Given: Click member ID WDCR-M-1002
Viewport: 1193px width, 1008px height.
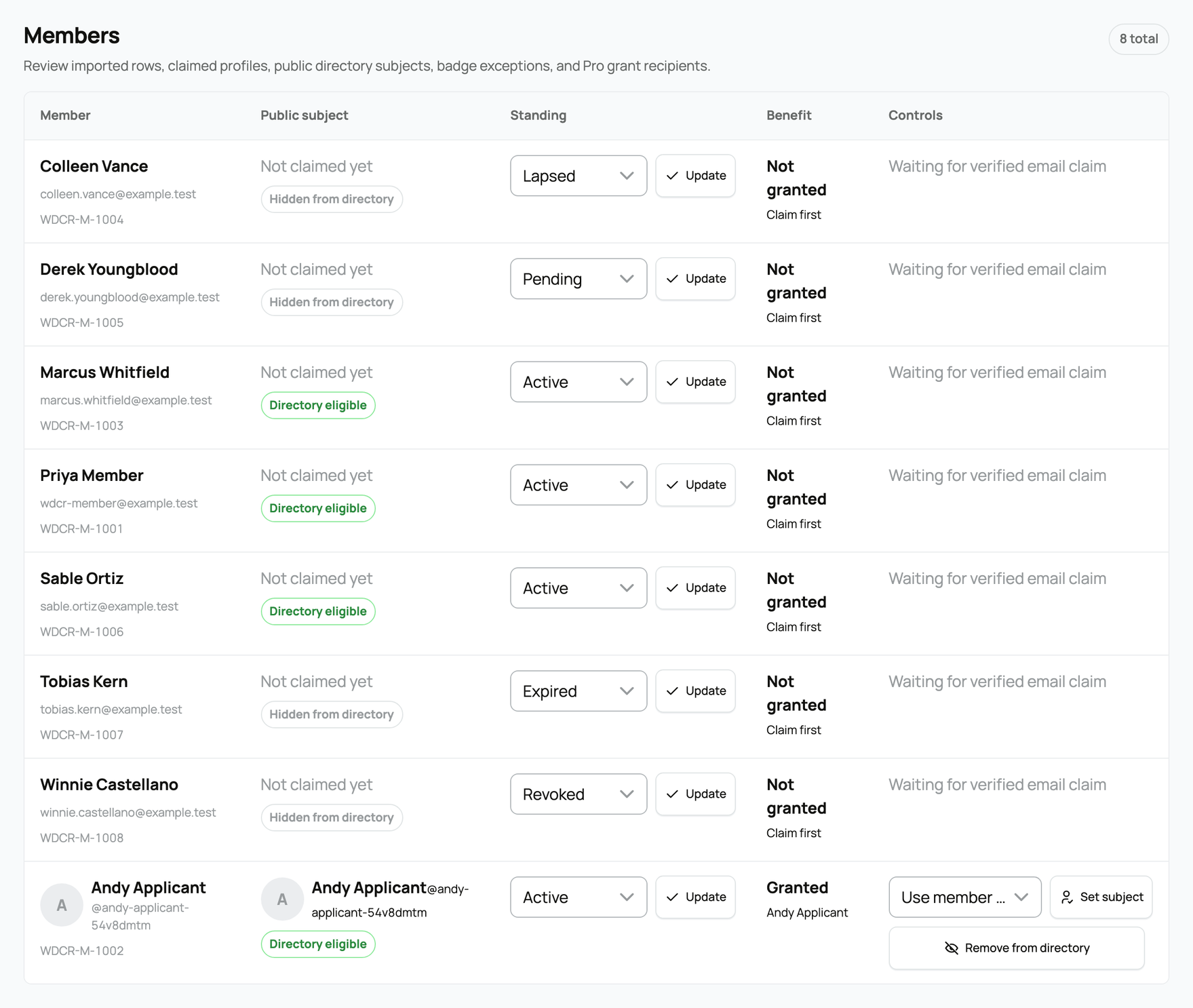Looking at the screenshot, I should (x=81, y=952).
